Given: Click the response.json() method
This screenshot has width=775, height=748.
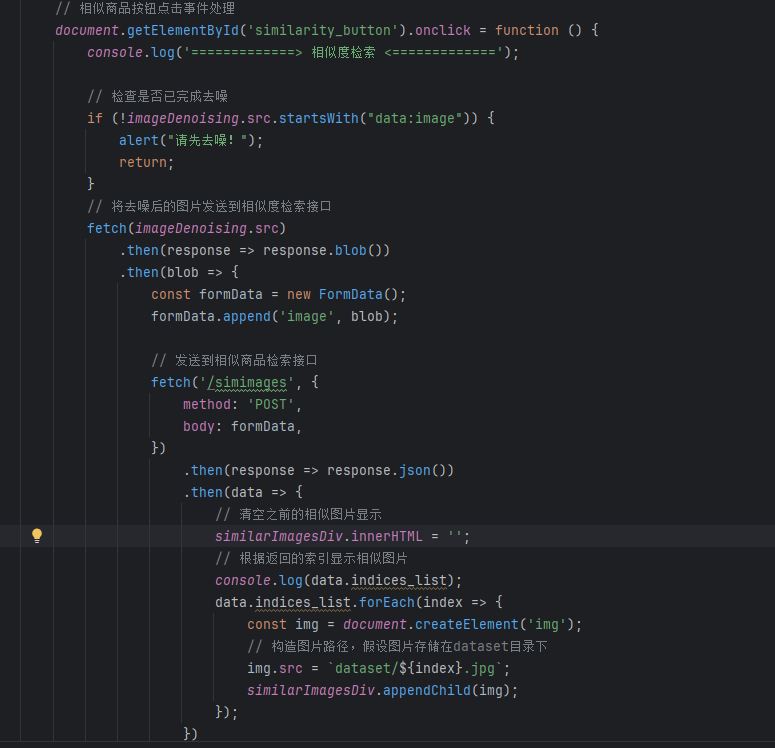Looking at the screenshot, I should click(390, 470).
